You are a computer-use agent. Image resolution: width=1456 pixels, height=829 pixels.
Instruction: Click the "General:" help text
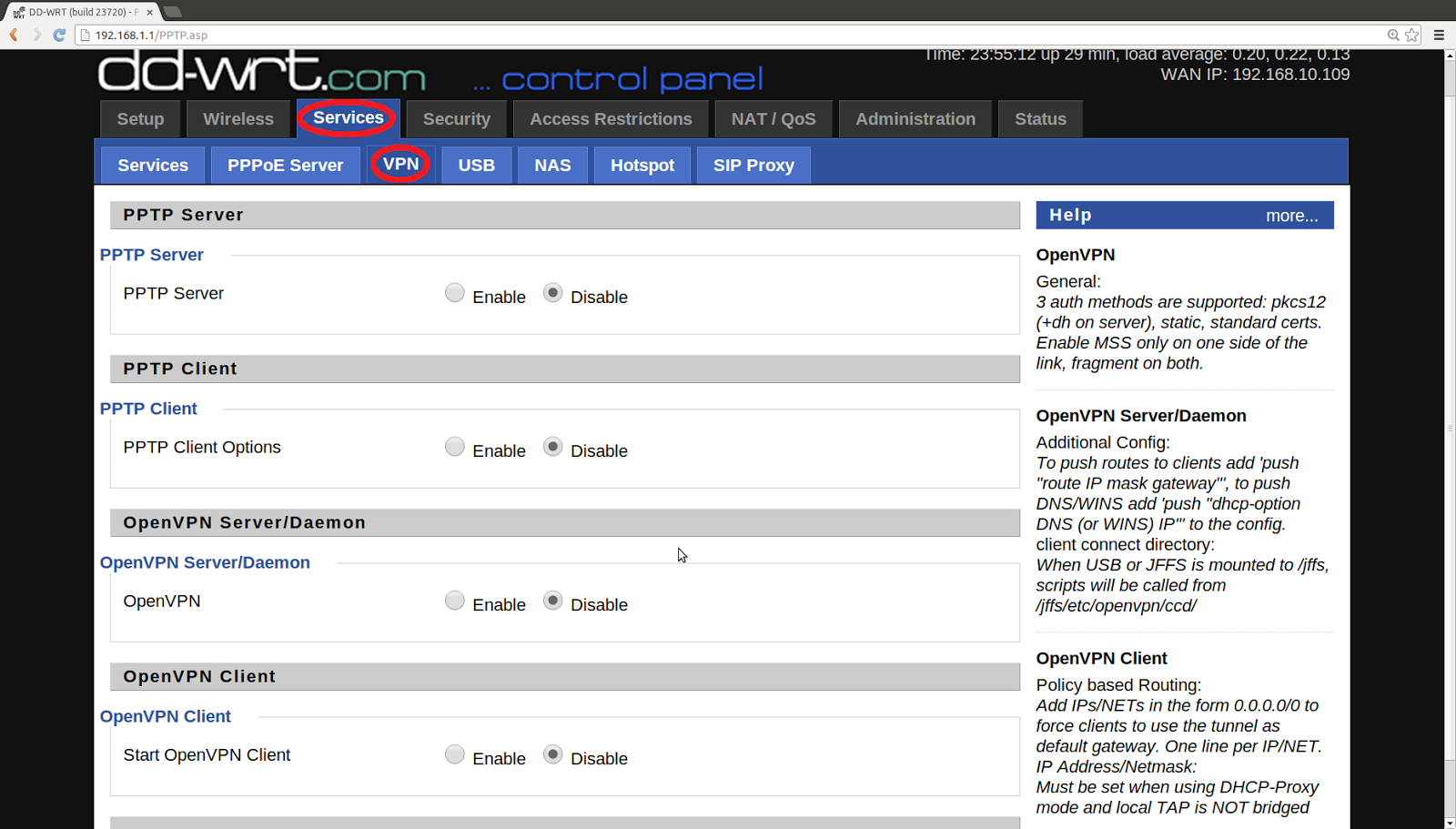pyautogui.click(x=1068, y=282)
